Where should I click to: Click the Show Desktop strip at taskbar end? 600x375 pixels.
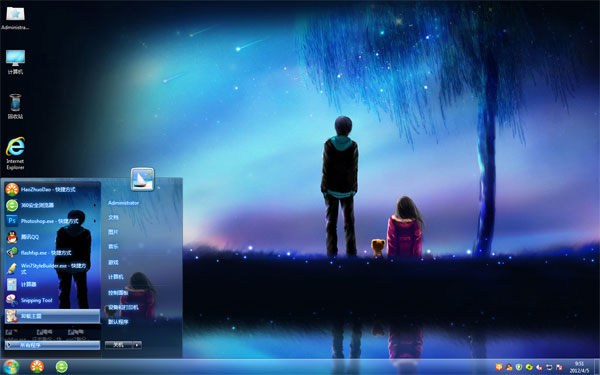click(597, 367)
